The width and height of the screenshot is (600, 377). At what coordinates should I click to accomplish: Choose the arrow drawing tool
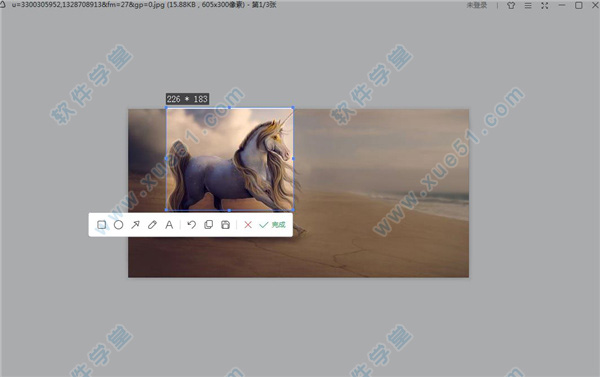click(x=135, y=225)
